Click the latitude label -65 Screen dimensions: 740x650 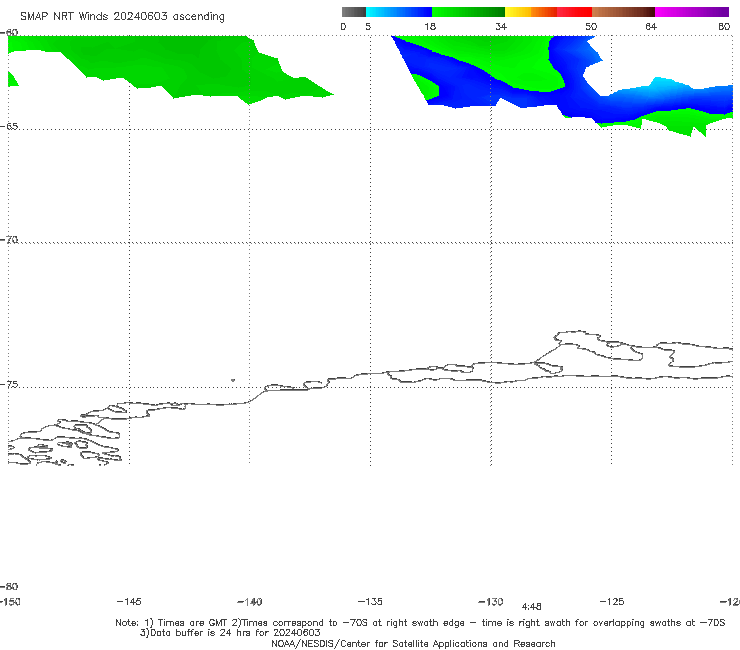click(9, 127)
